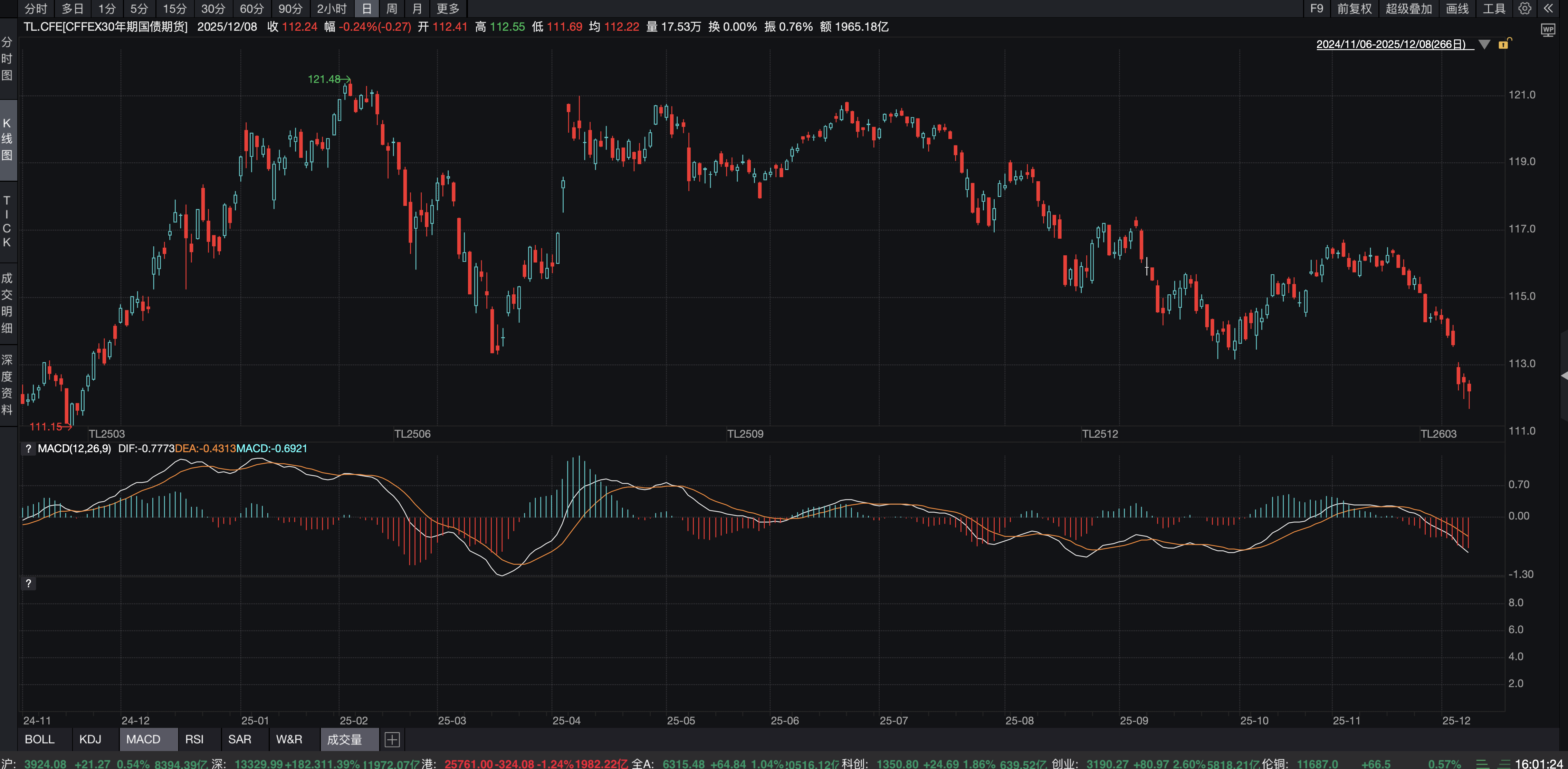Viewport: 1568px width, 769px height.
Task: Toggle the 成交量 volume indicator
Action: 345,739
